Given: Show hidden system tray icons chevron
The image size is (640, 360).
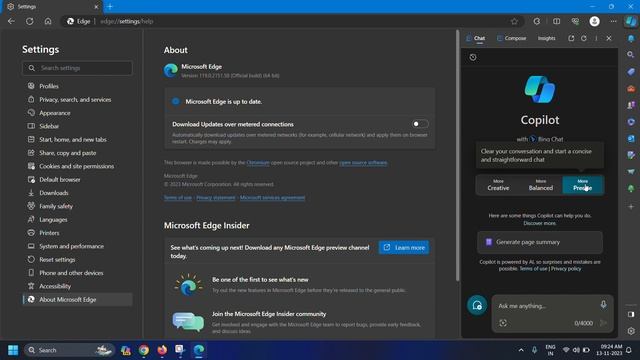Looking at the screenshot, I should tap(521, 350).
